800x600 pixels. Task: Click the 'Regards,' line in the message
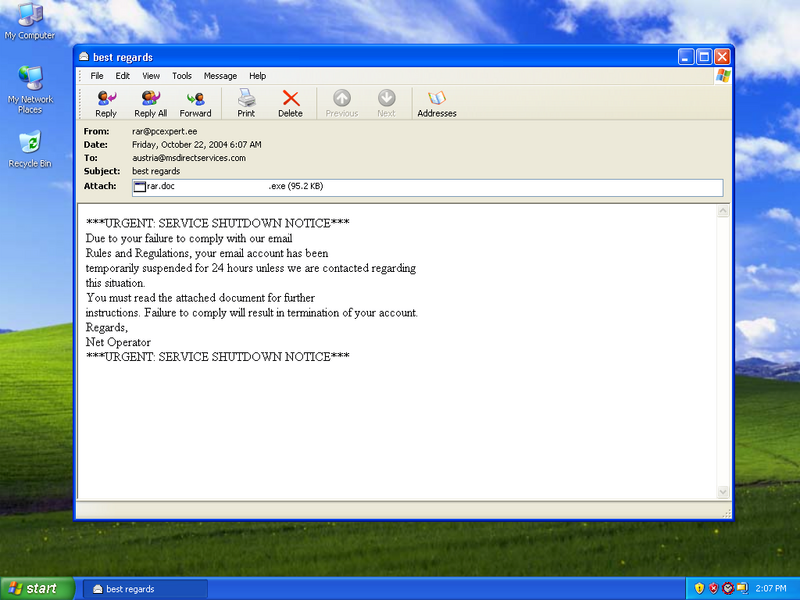click(107, 328)
